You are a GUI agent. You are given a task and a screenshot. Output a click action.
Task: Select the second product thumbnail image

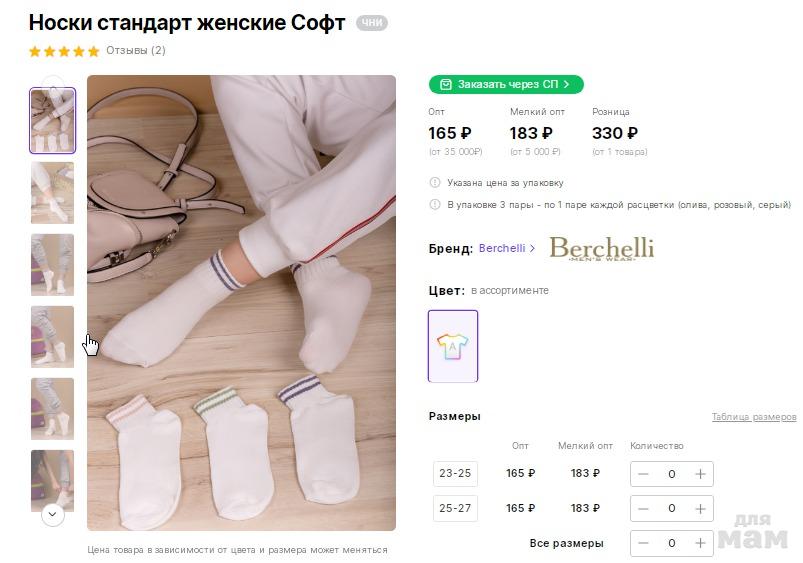point(52,193)
